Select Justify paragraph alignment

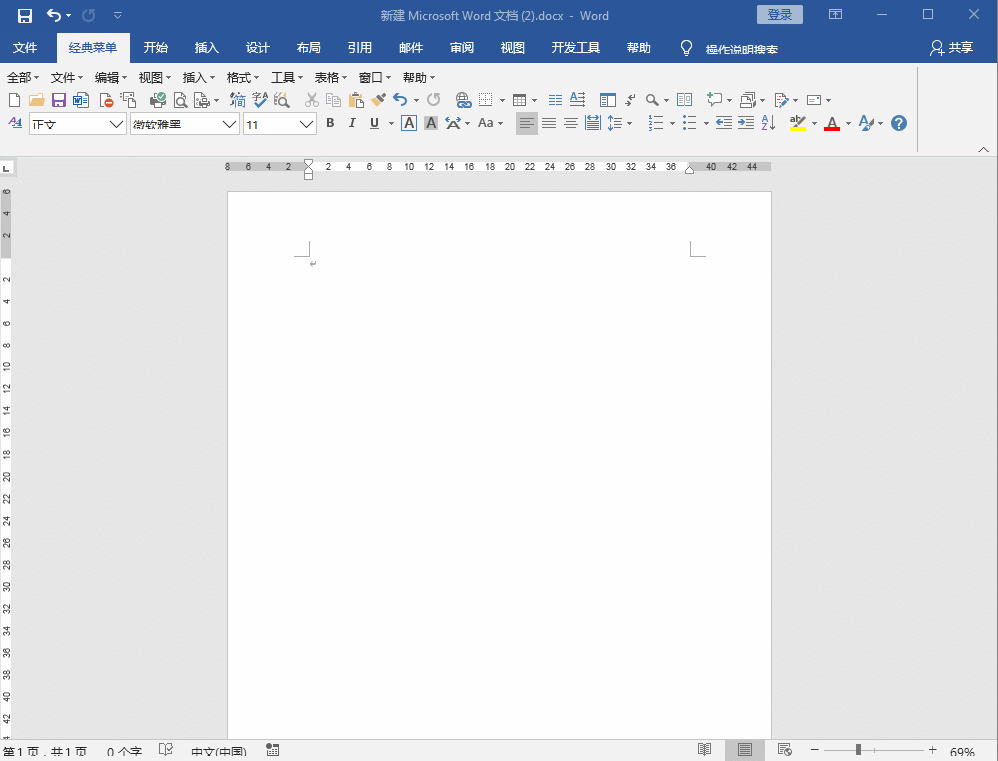click(x=549, y=123)
